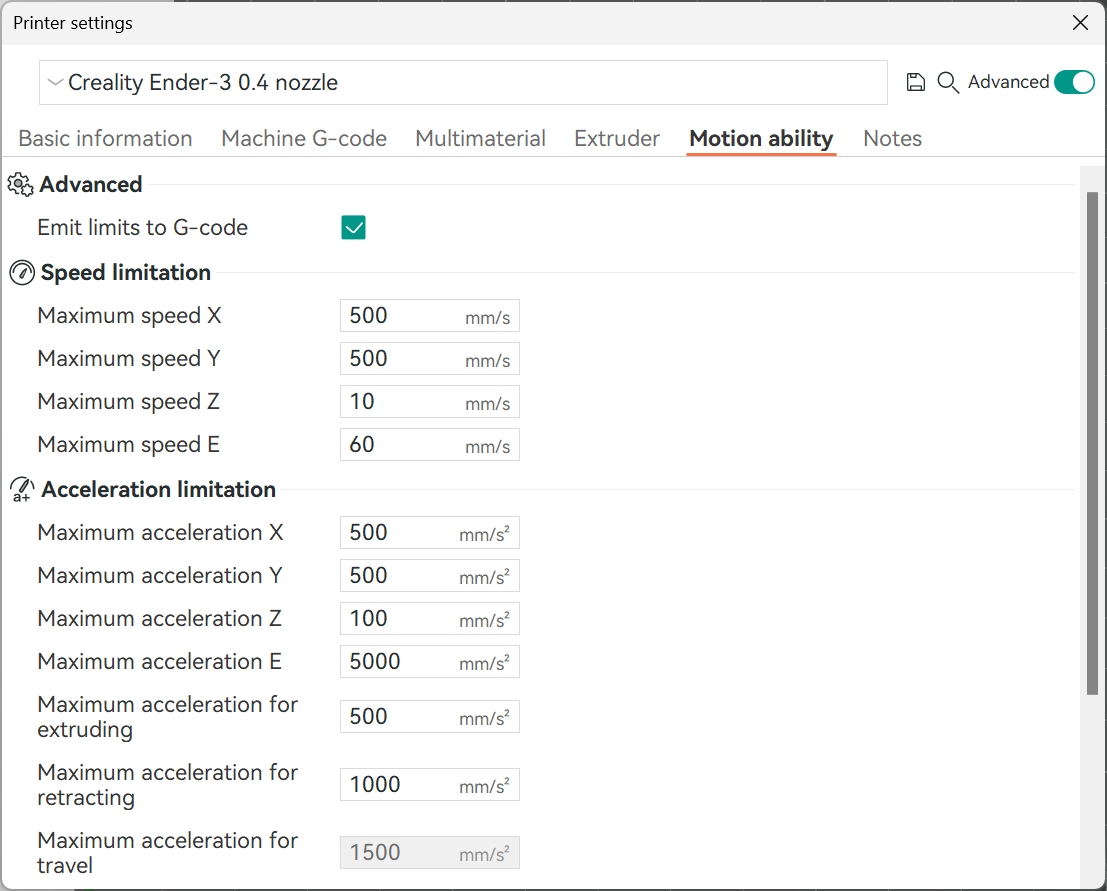
Task: Click the Maximum speed X label
Action: click(129, 316)
